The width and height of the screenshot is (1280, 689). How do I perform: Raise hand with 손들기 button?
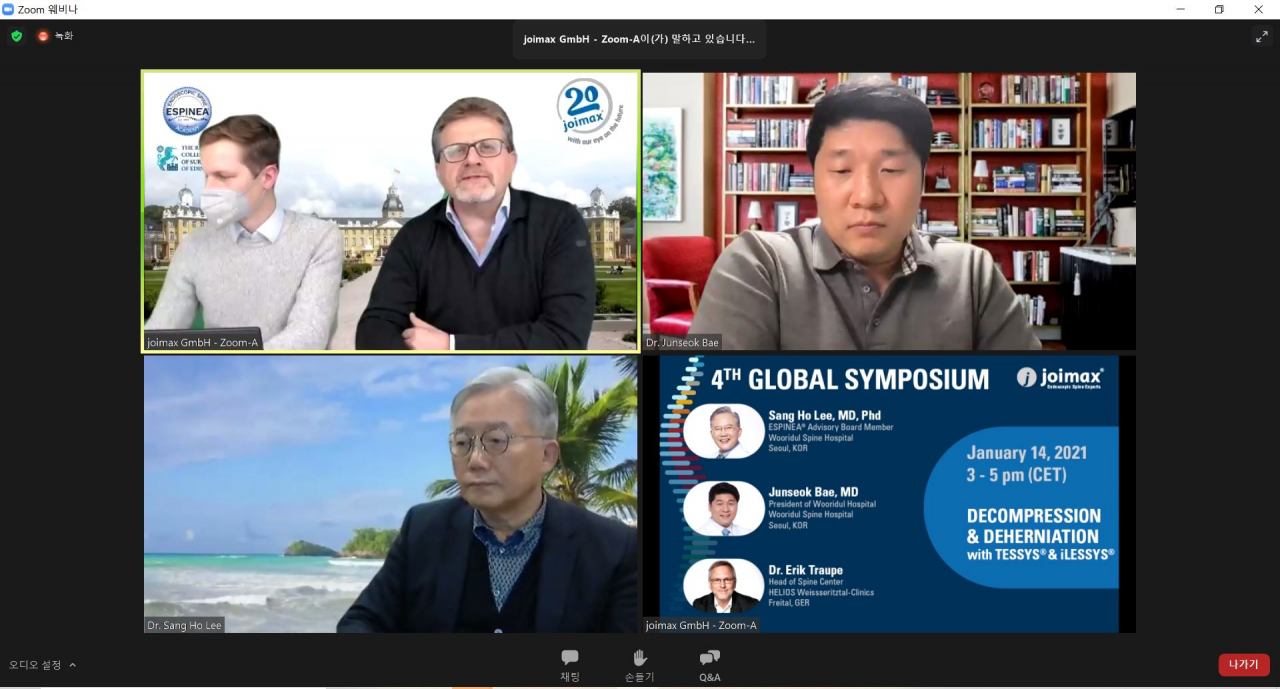coord(640,665)
